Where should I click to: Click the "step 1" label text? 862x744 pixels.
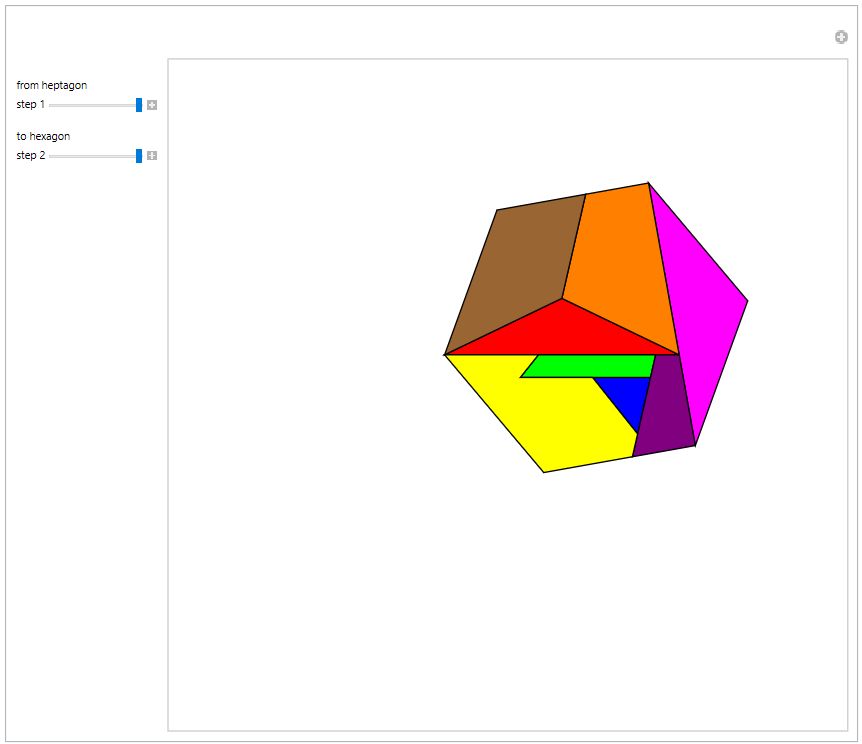[30, 105]
